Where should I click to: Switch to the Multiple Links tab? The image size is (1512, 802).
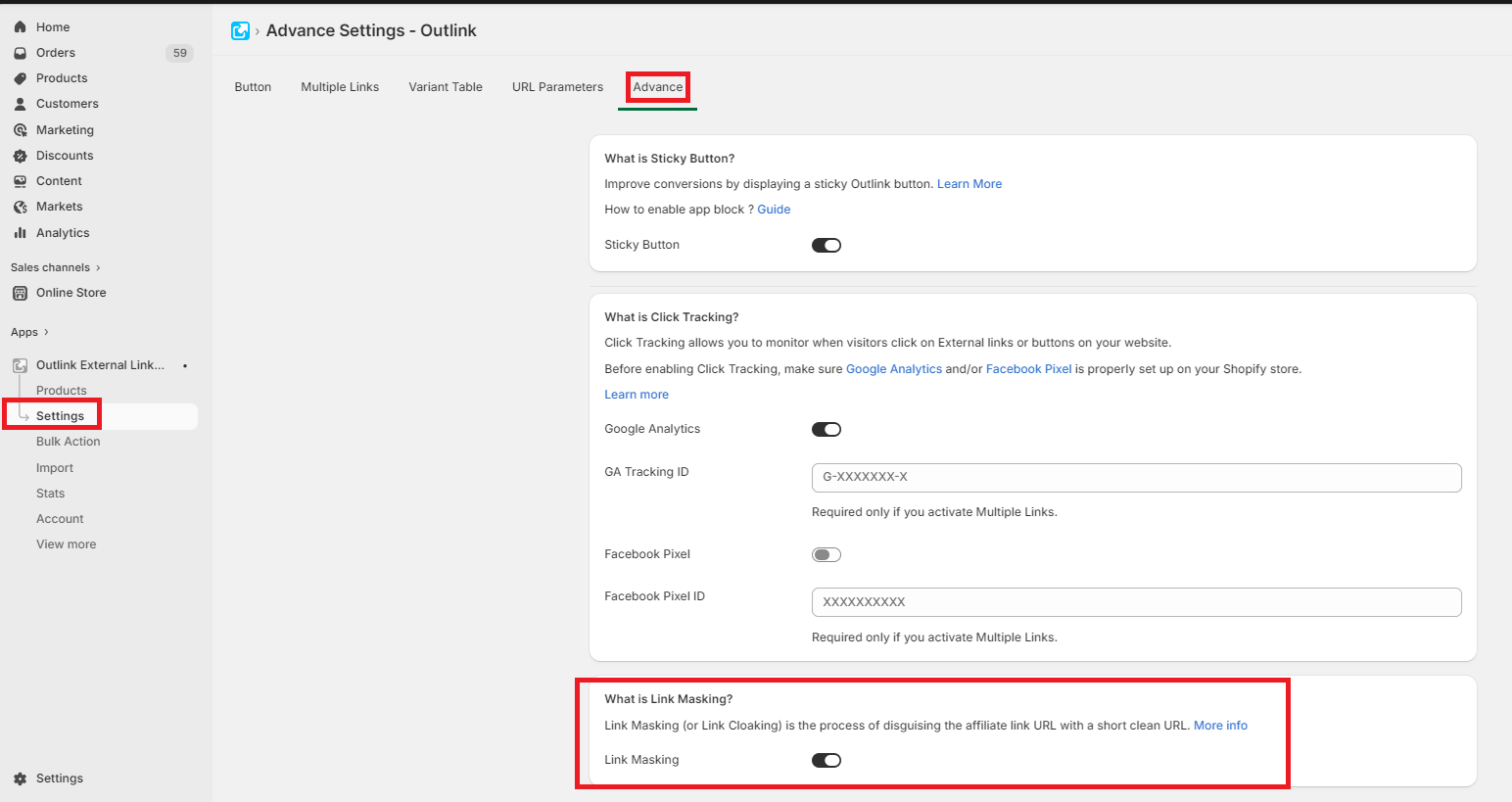coord(340,87)
